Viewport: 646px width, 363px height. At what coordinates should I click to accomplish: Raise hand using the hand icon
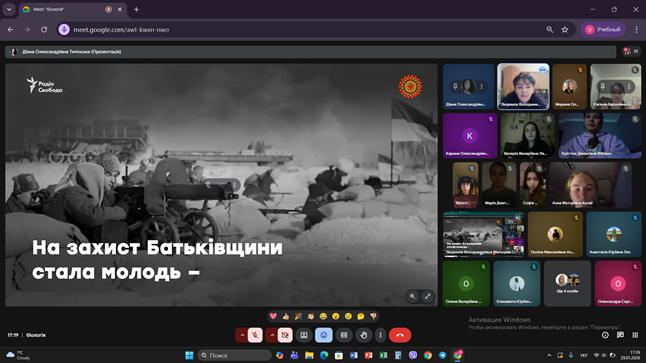pos(364,335)
